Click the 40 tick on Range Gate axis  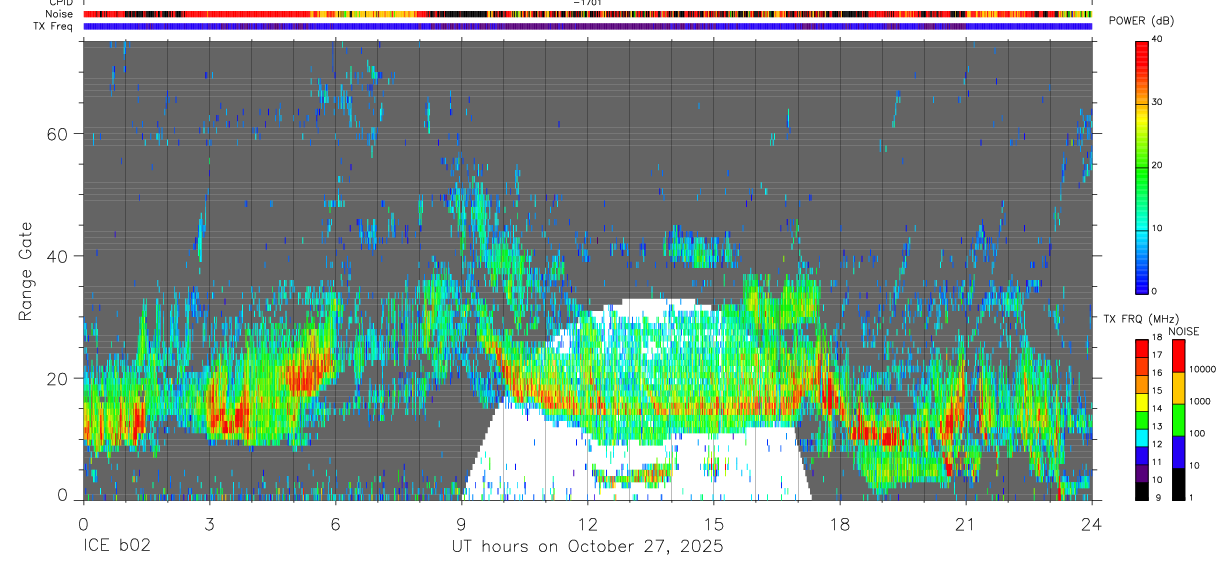[x=57, y=256]
